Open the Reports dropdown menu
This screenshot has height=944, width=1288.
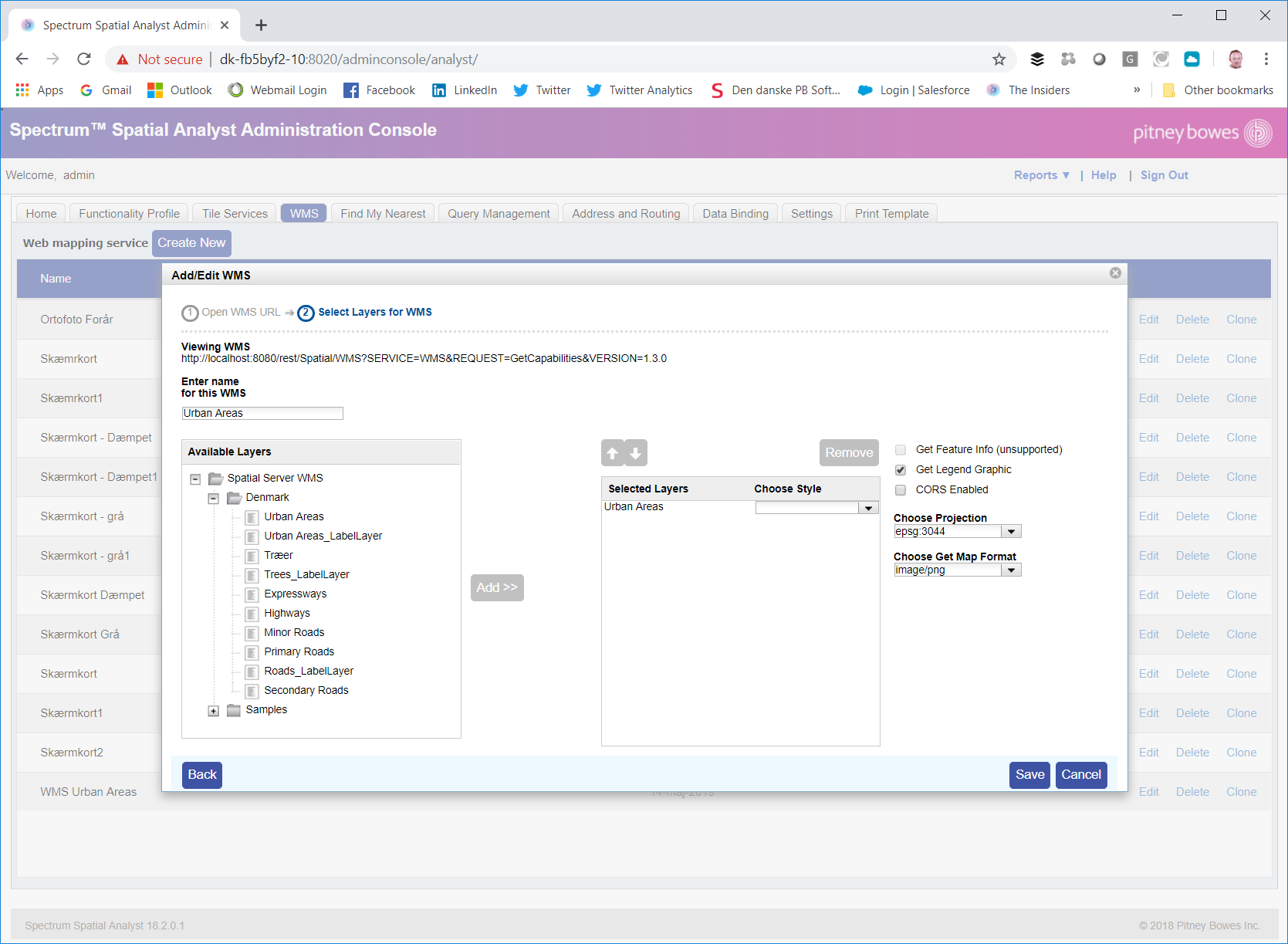[x=1042, y=175]
